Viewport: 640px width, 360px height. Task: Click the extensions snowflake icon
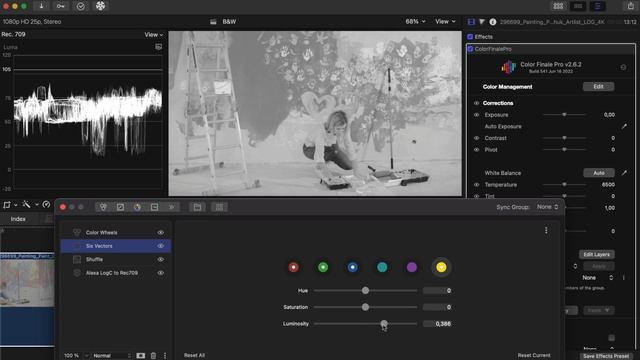[100, 6]
